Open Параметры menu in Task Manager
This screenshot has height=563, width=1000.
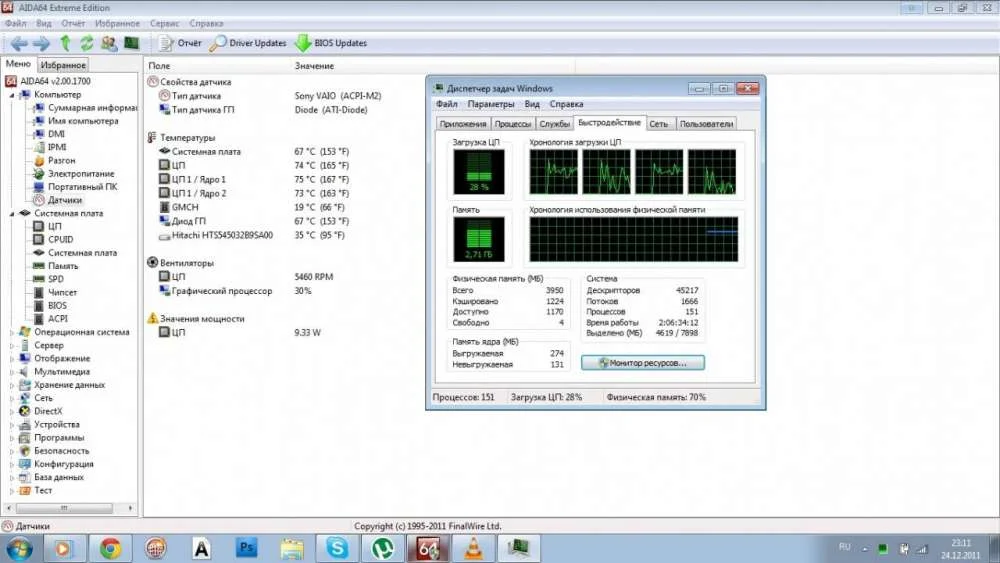pyautogui.click(x=490, y=104)
